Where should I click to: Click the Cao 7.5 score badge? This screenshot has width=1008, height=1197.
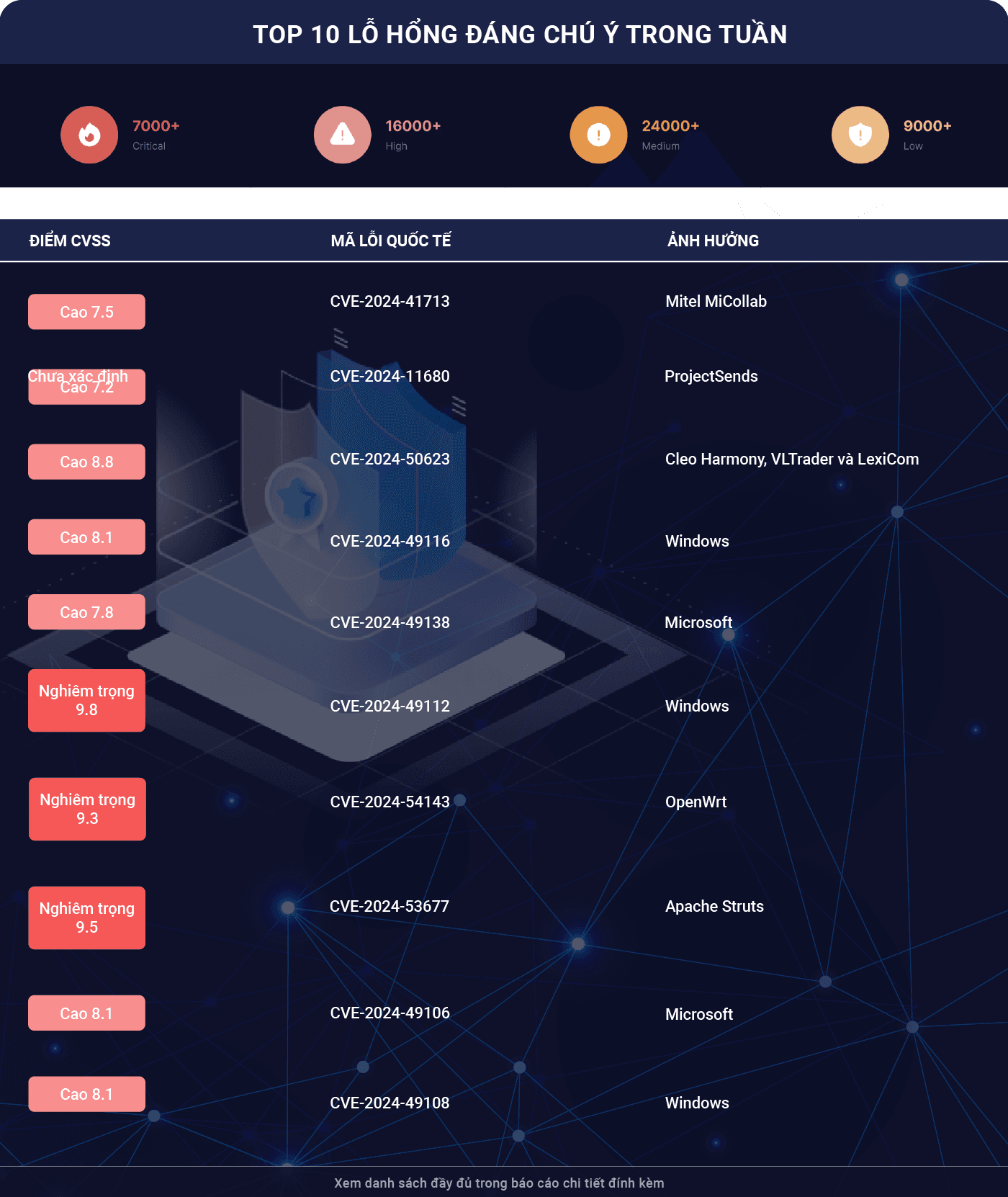coord(86,312)
